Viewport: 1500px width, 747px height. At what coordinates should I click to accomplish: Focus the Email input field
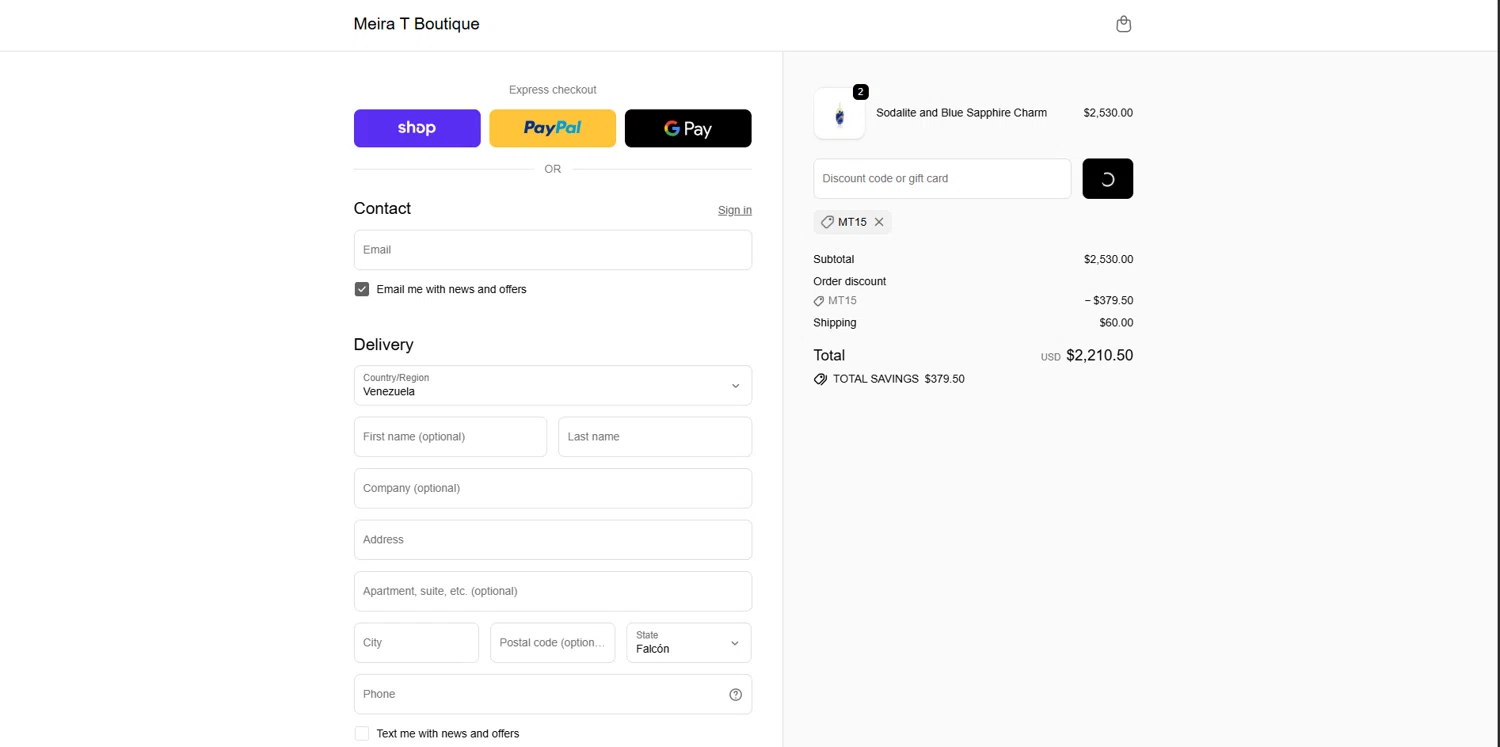pos(553,250)
